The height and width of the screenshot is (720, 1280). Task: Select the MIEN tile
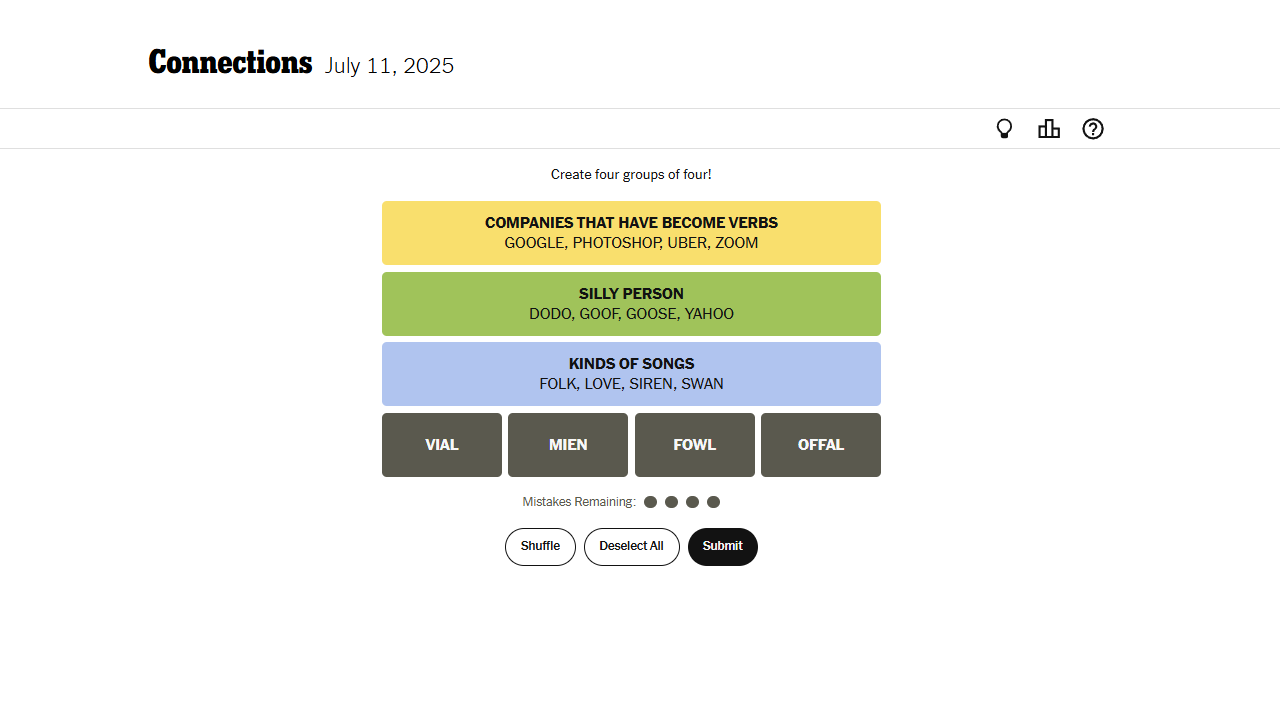568,445
